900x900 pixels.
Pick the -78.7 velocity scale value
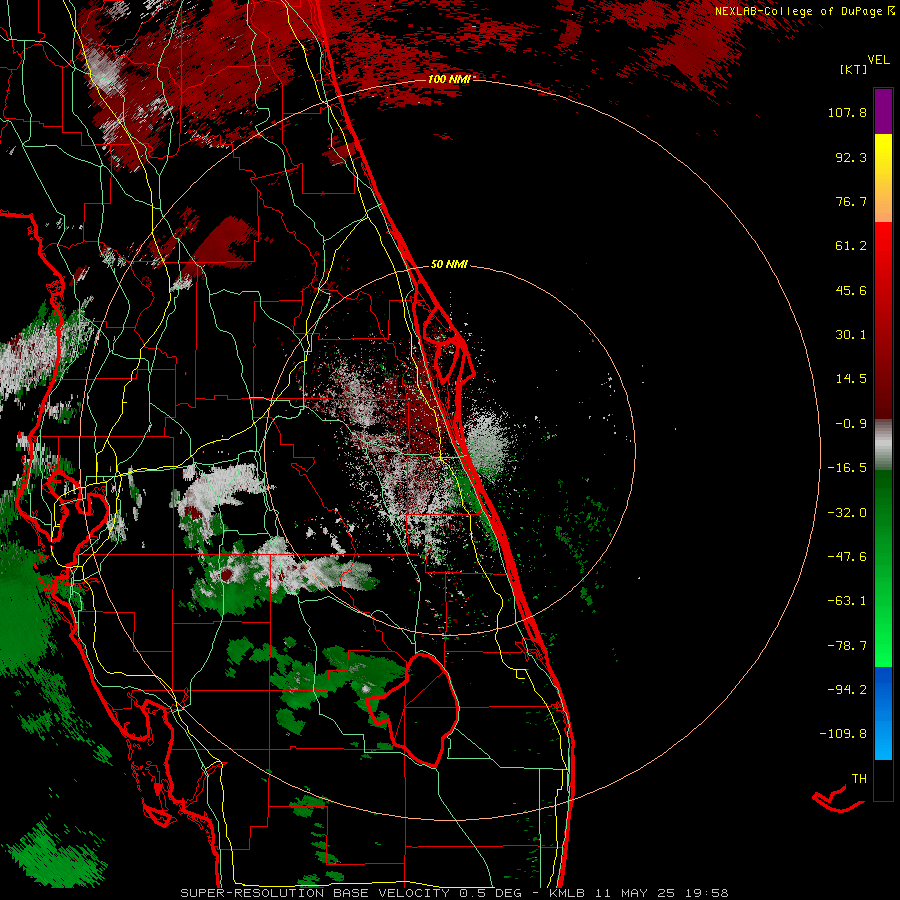click(847, 646)
